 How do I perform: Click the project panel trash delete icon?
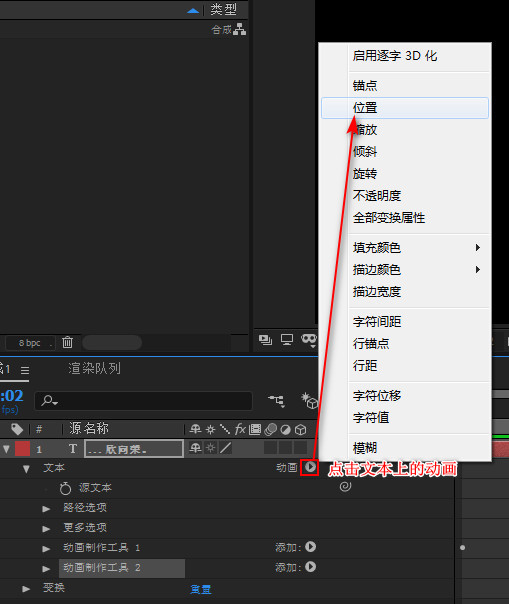coord(67,342)
